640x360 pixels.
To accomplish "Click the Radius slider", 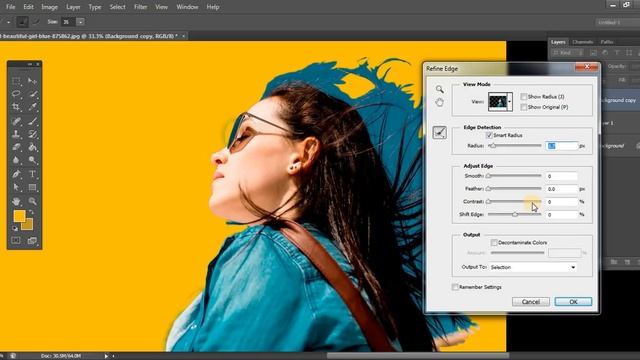I will coord(515,146).
